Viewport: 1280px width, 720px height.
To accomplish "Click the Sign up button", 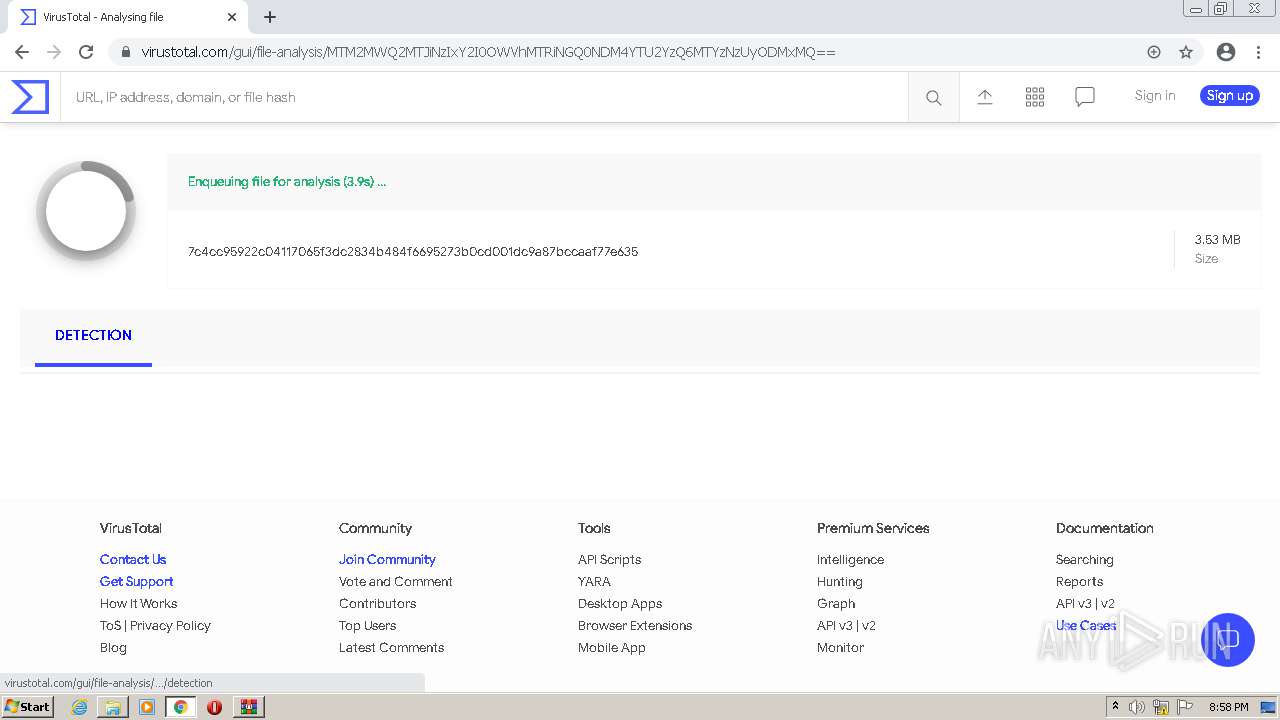I will pyautogui.click(x=1229, y=96).
